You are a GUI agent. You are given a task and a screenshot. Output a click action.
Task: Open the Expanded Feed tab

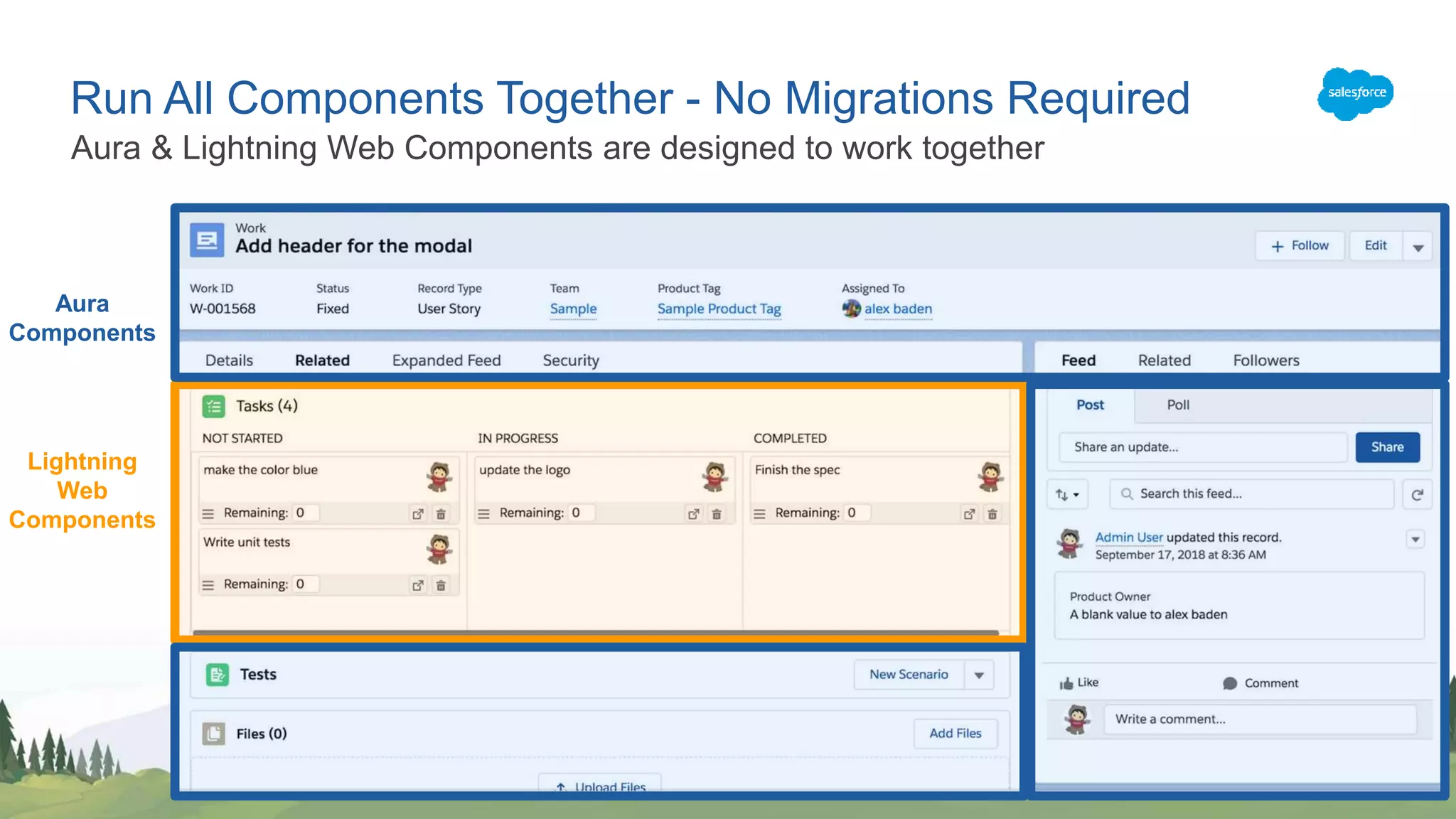(x=446, y=360)
